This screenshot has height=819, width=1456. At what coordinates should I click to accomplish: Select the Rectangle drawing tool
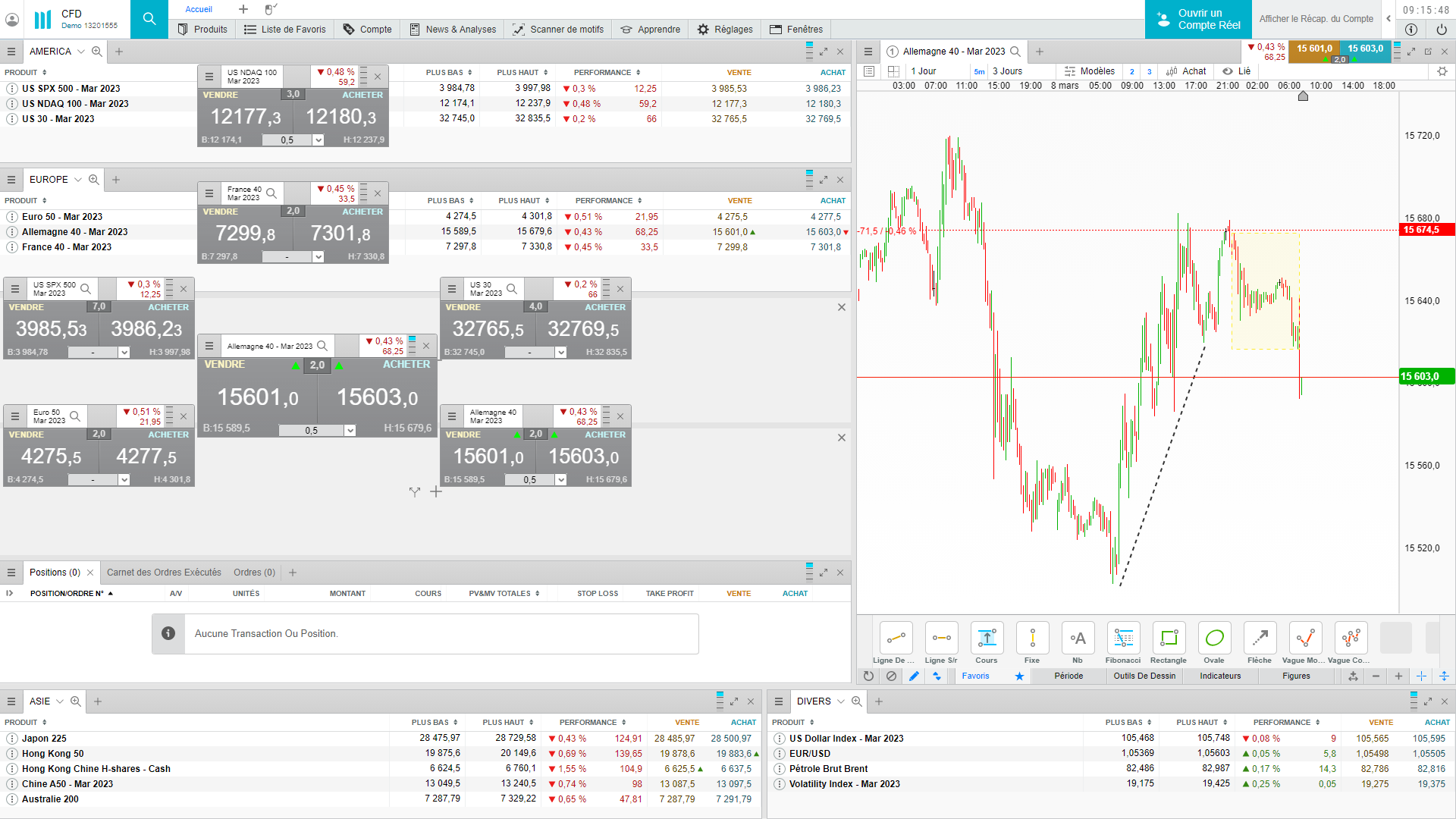click(x=1169, y=639)
